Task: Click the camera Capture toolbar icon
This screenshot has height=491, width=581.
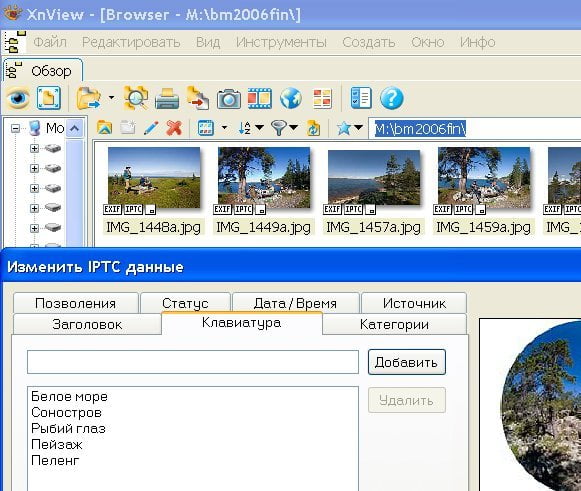Action: tap(229, 99)
